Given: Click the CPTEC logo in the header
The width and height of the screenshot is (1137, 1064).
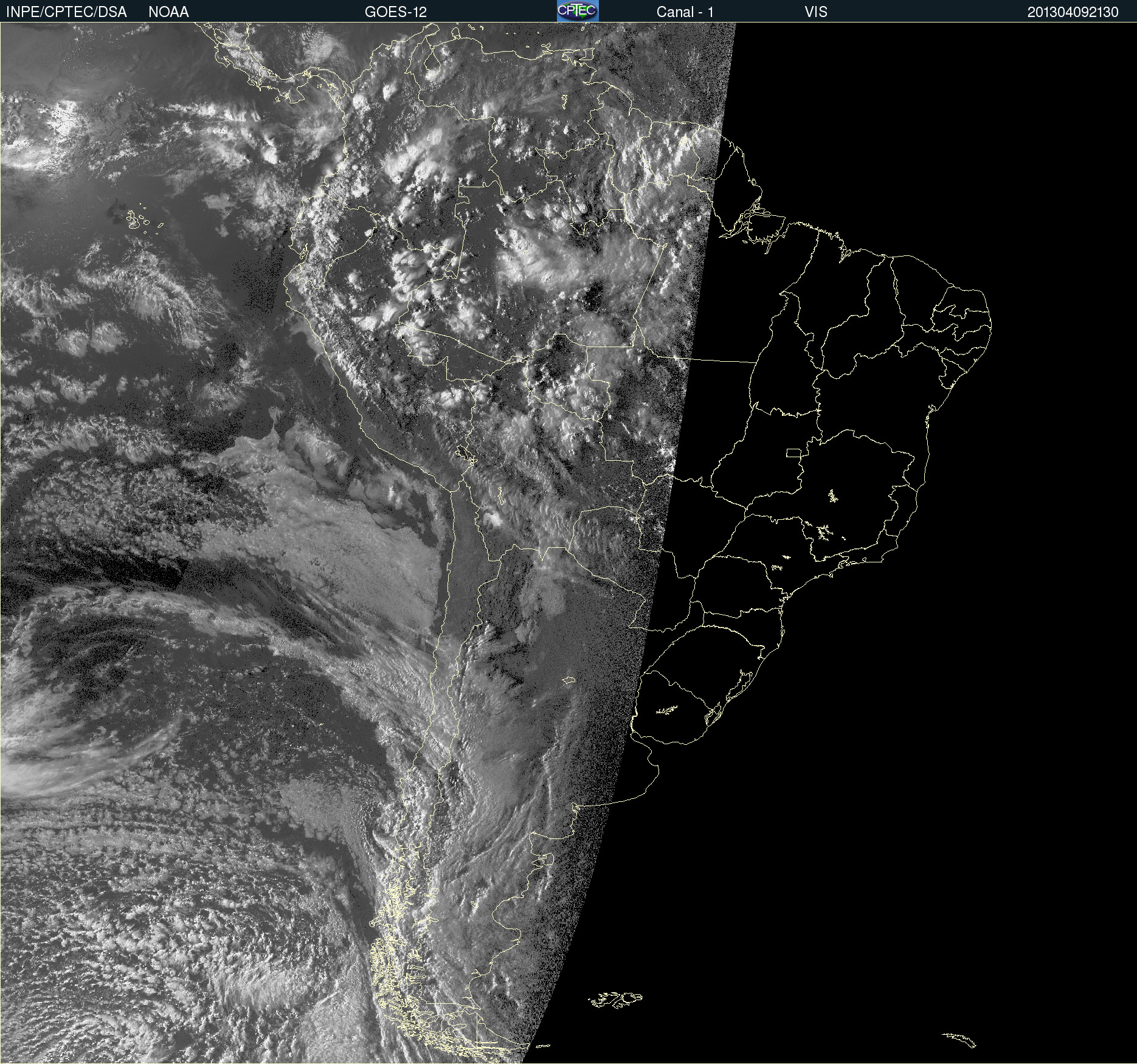Looking at the screenshot, I should (578, 11).
